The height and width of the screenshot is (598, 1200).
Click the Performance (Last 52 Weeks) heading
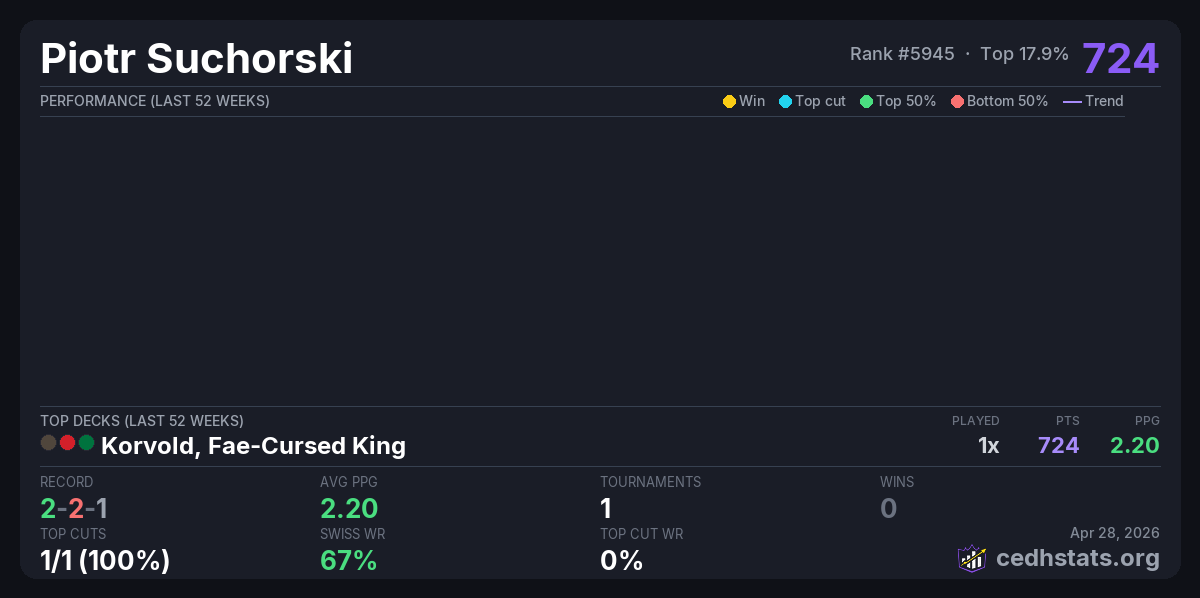click(x=154, y=101)
